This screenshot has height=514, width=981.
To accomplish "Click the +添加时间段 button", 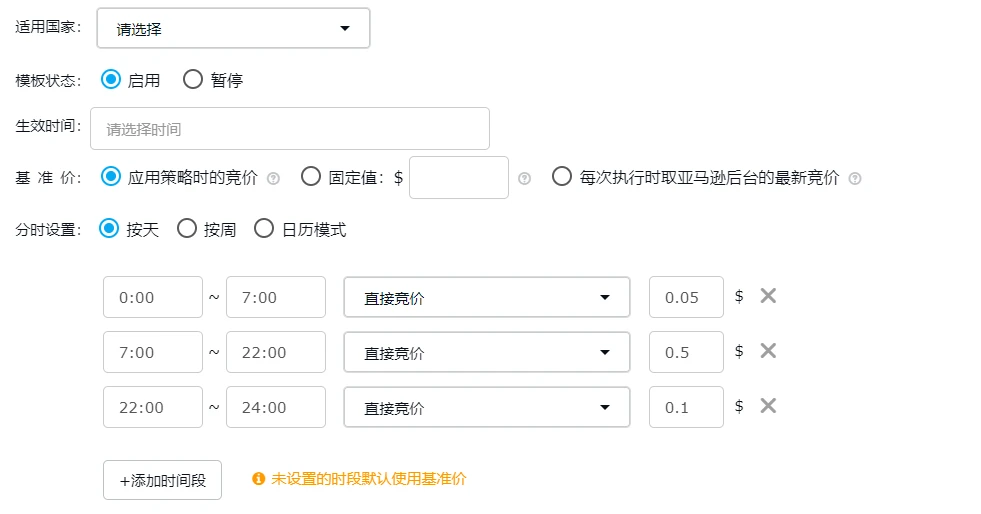I will 162,480.
